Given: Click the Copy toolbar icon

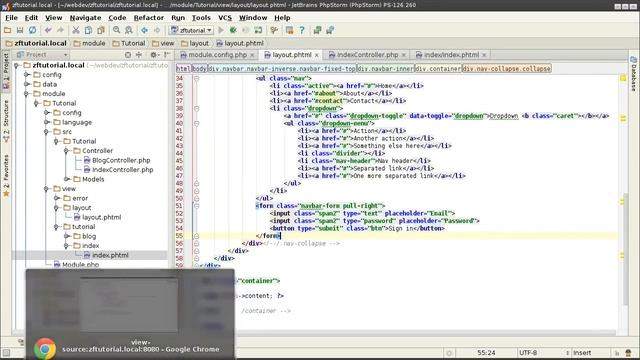Looking at the screenshot, I should [88, 30].
